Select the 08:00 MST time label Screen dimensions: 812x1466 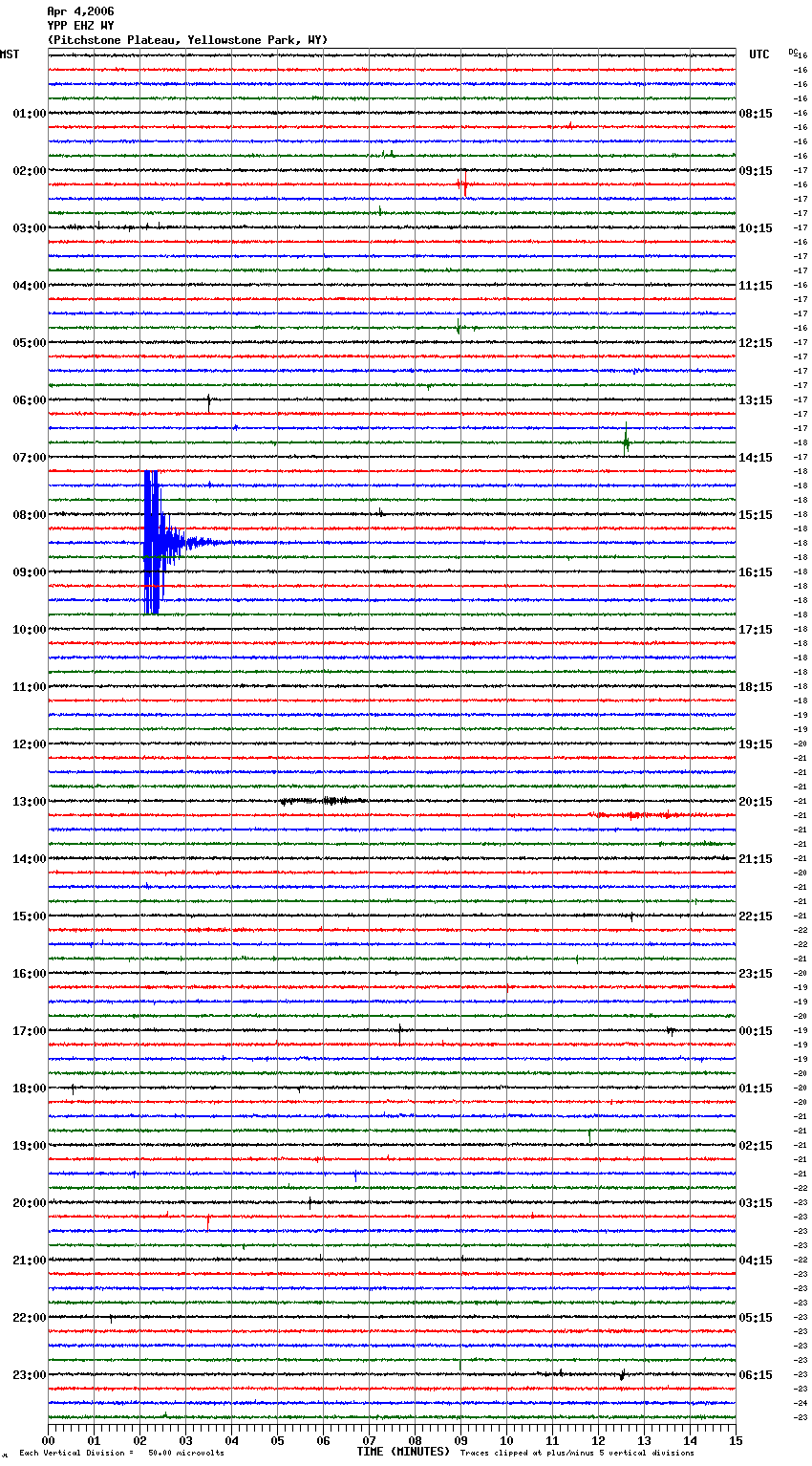30,515
